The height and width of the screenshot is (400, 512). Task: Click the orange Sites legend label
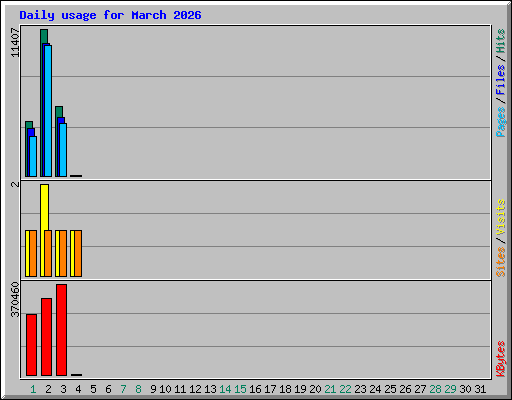(501, 262)
